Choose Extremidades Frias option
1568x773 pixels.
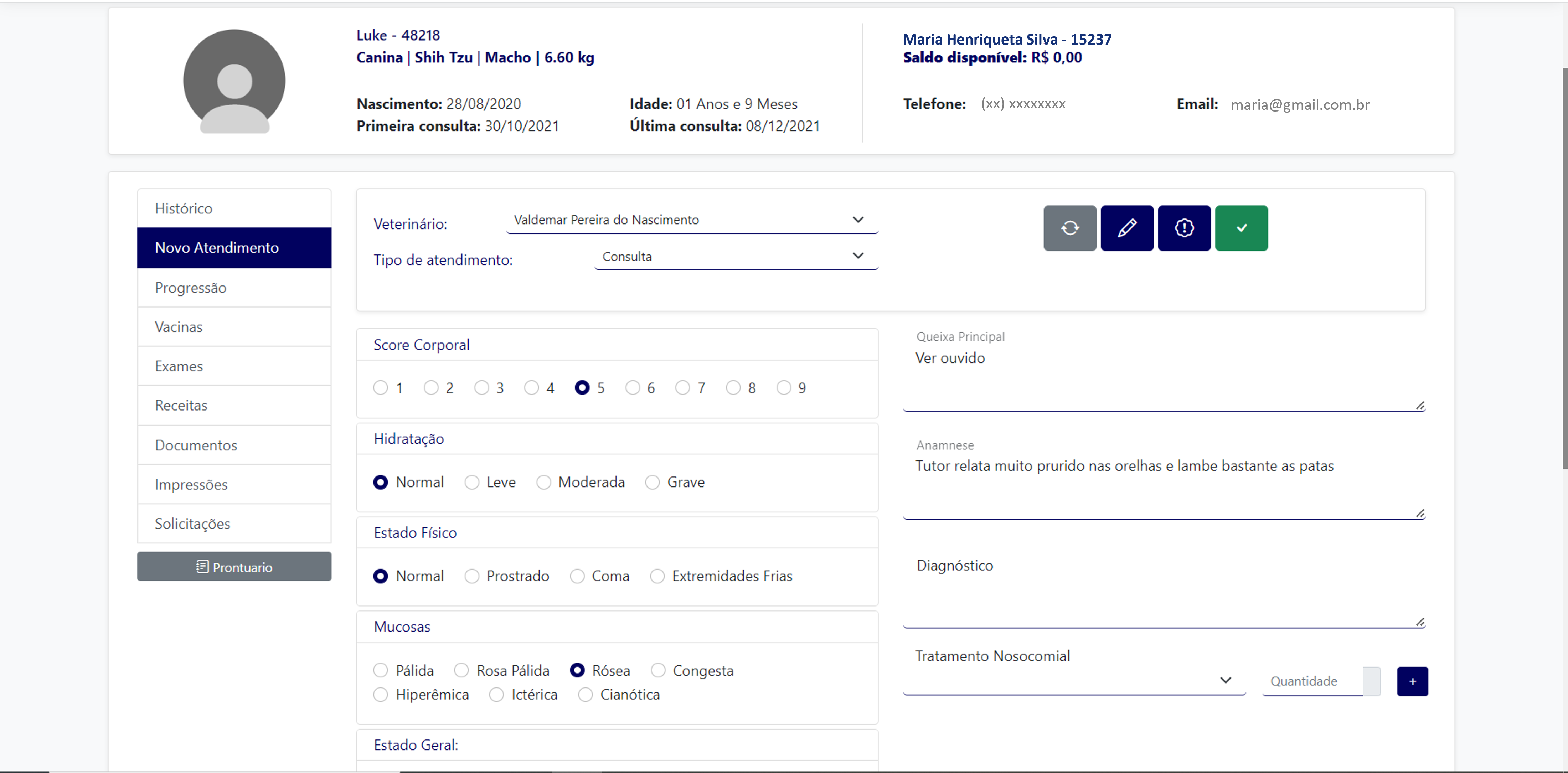point(657,576)
